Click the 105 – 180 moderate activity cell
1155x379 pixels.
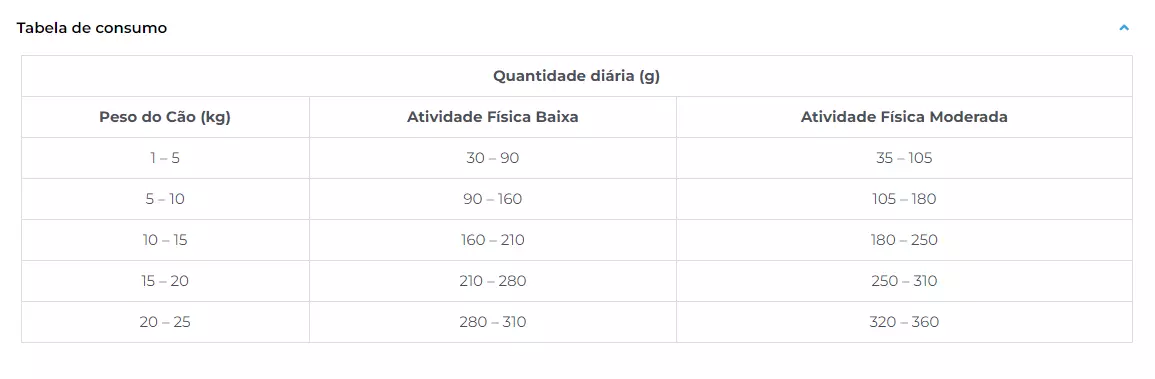tap(905, 199)
